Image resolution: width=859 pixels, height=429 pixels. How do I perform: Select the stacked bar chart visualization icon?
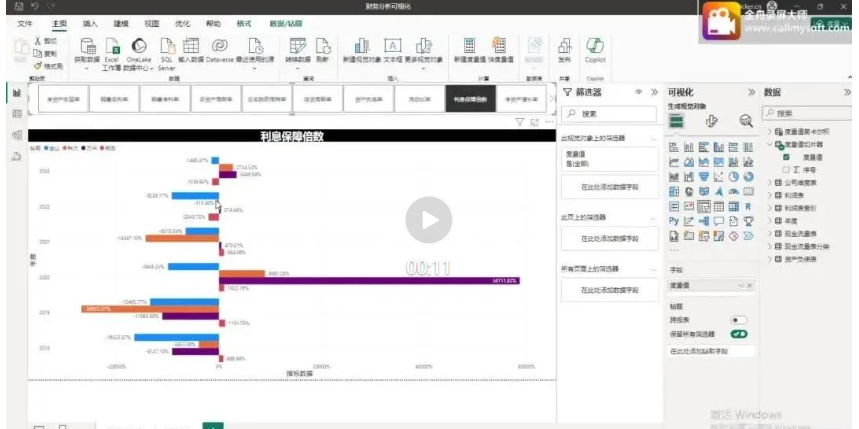pos(674,147)
